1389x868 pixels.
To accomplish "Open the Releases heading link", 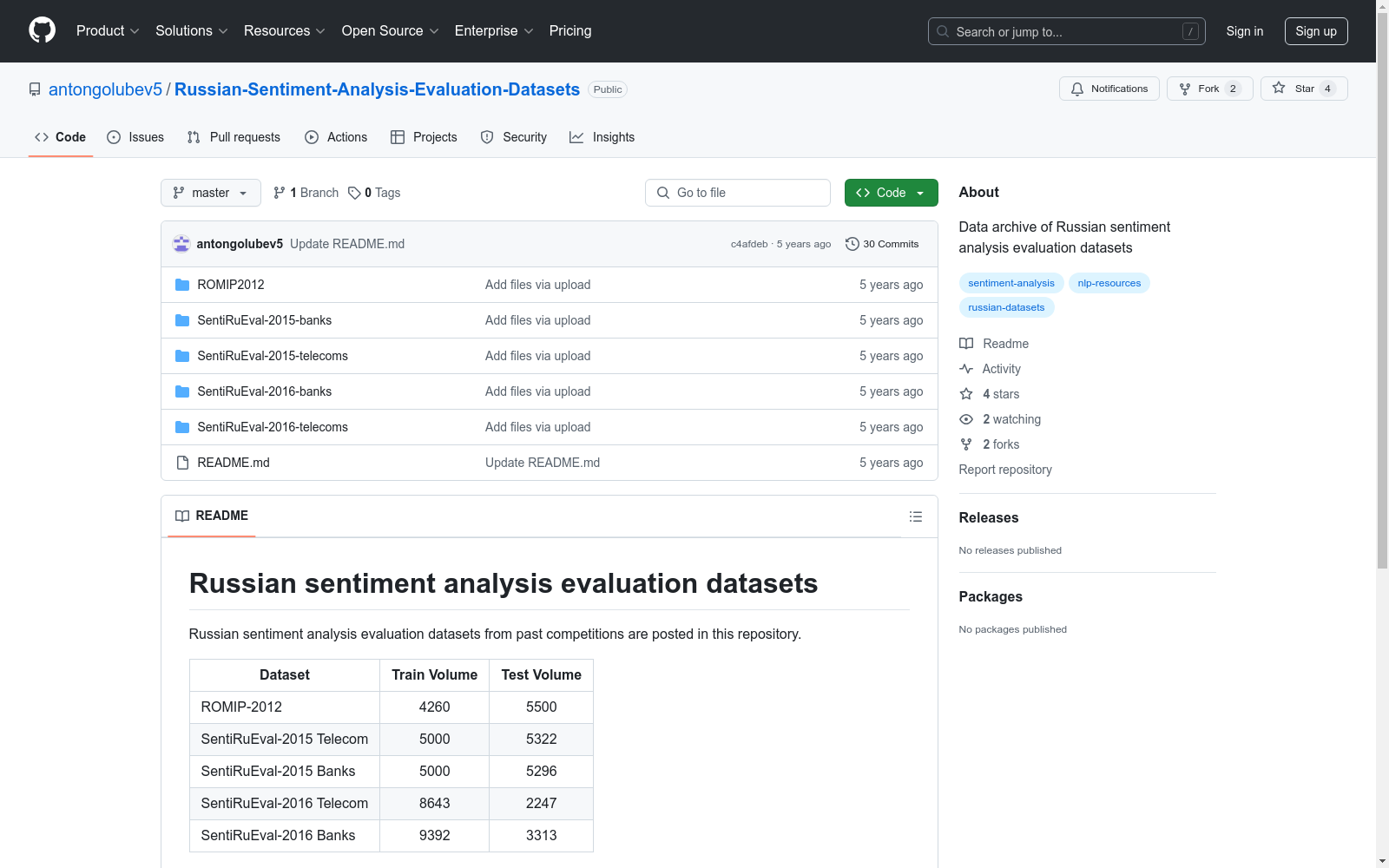I will pos(989,517).
